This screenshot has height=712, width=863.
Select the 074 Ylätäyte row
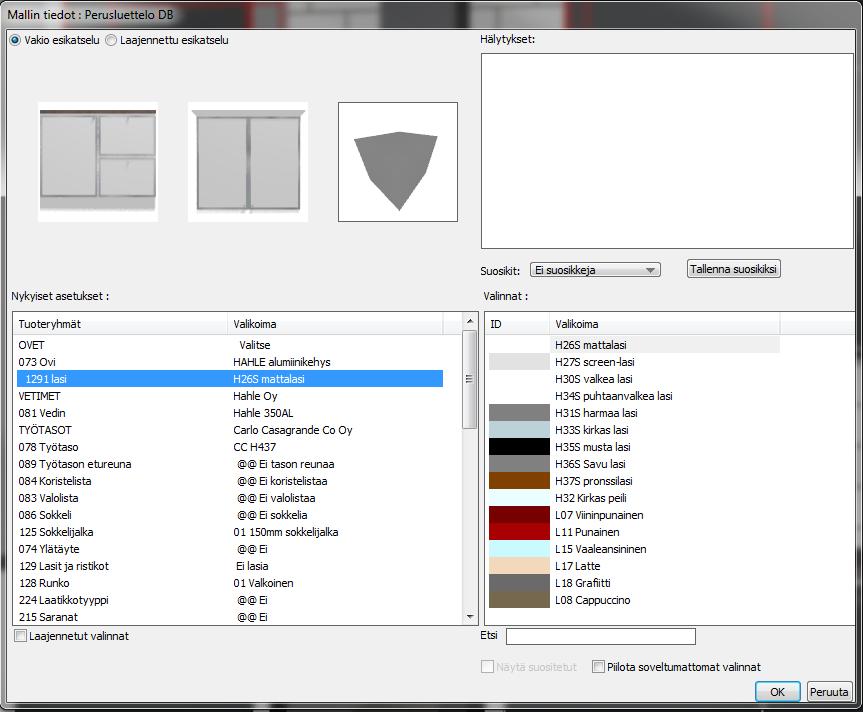point(230,549)
